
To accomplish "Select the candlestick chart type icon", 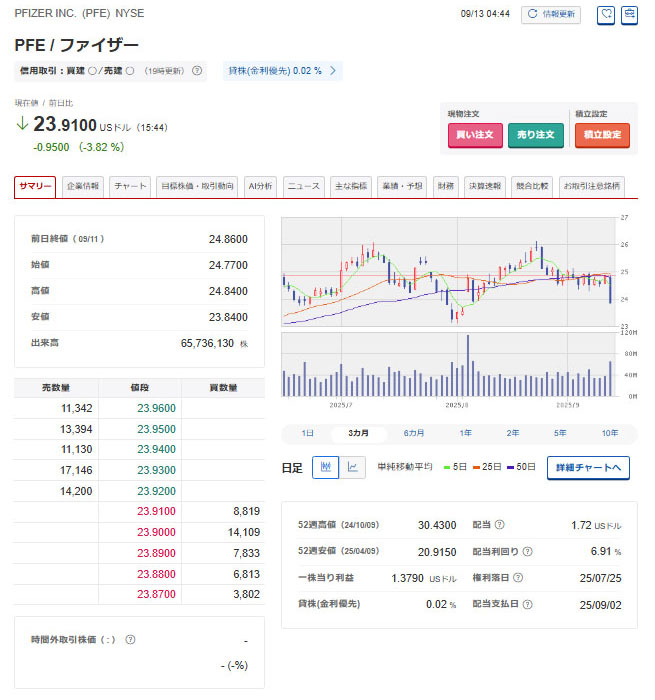I will (325, 467).
